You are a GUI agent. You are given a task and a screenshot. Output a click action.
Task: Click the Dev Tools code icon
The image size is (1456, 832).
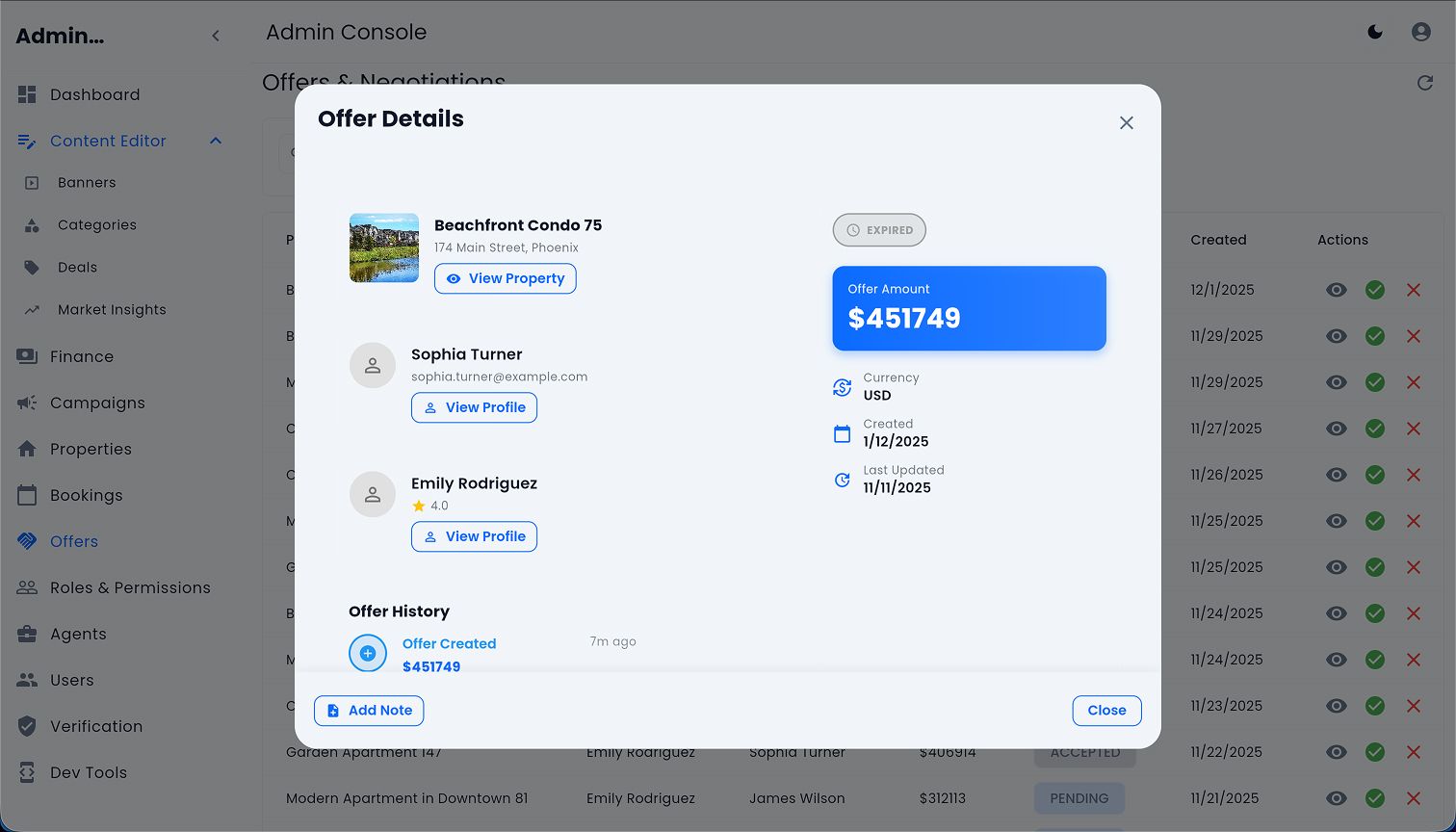pos(27,772)
